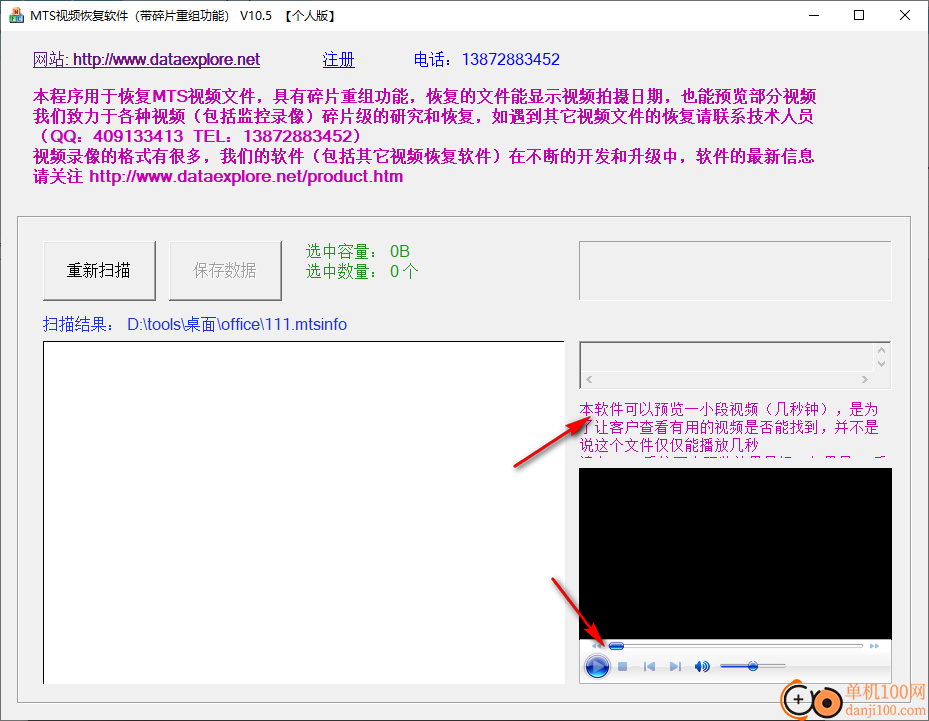This screenshot has height=721, width=929.
Task: Jump to previous track in media player
Action: pyautogui.click(x=649, y=666)
